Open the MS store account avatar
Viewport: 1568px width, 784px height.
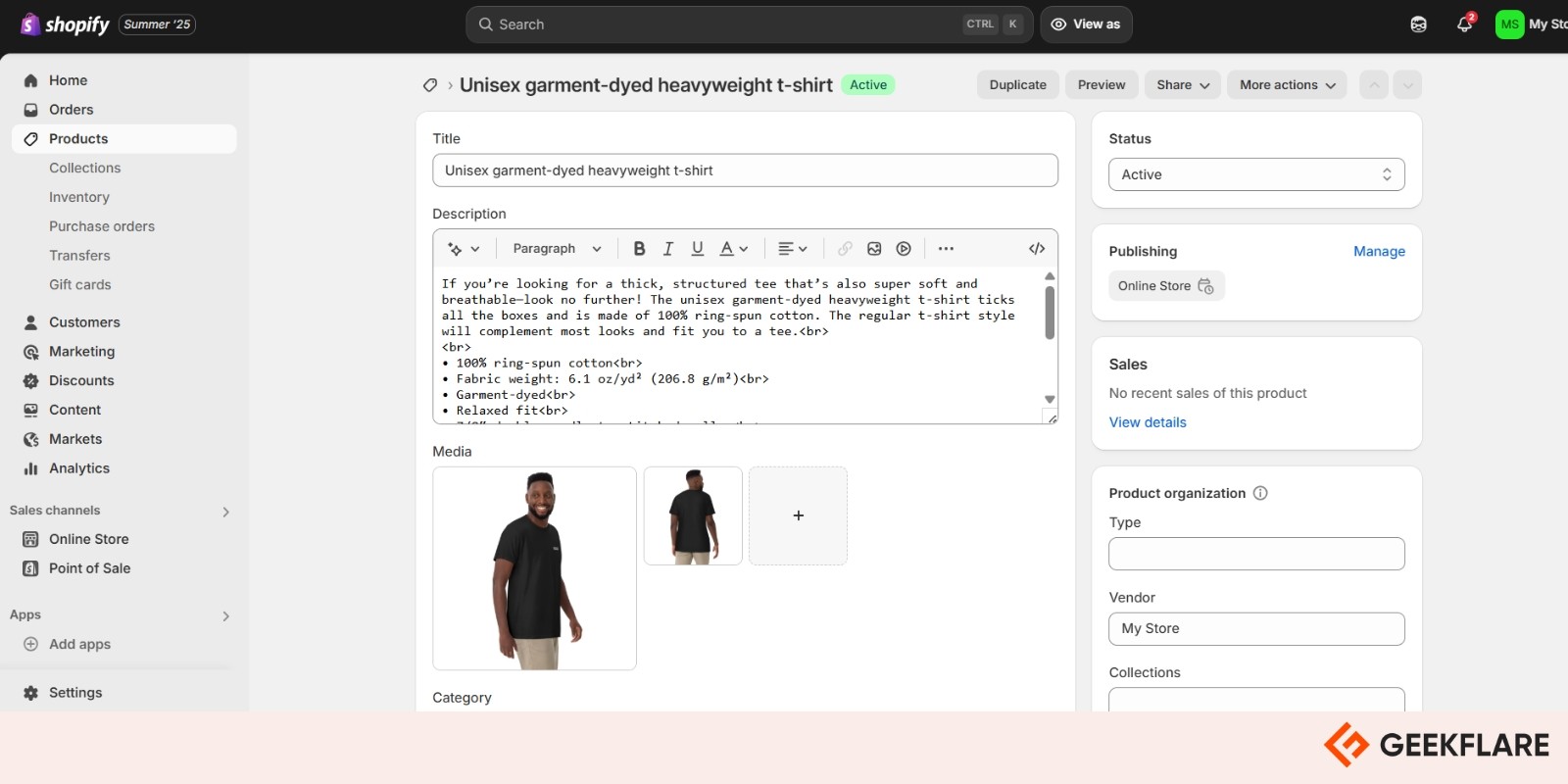pyautogui.click(x=1509, y=24)
